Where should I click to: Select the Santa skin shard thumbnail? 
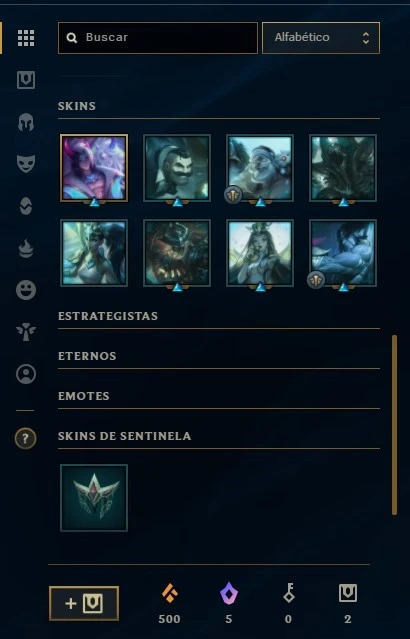coord(260,168)
